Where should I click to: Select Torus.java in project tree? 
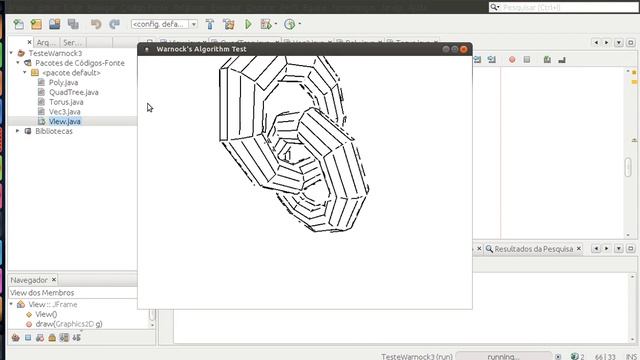66,102
